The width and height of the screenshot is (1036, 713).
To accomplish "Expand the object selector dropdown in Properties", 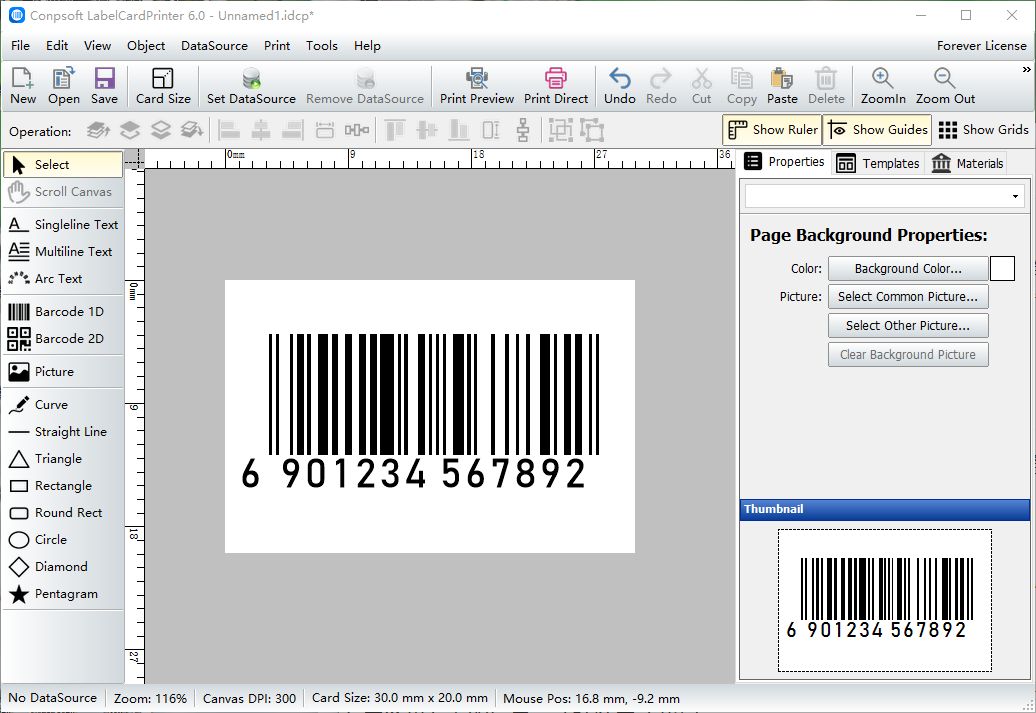I will coord(1015,196).
